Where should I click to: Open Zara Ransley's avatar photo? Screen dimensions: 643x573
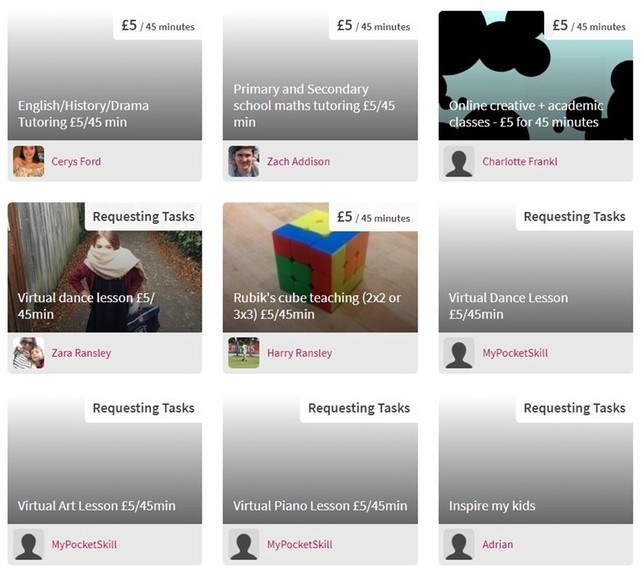click(28, 353)
